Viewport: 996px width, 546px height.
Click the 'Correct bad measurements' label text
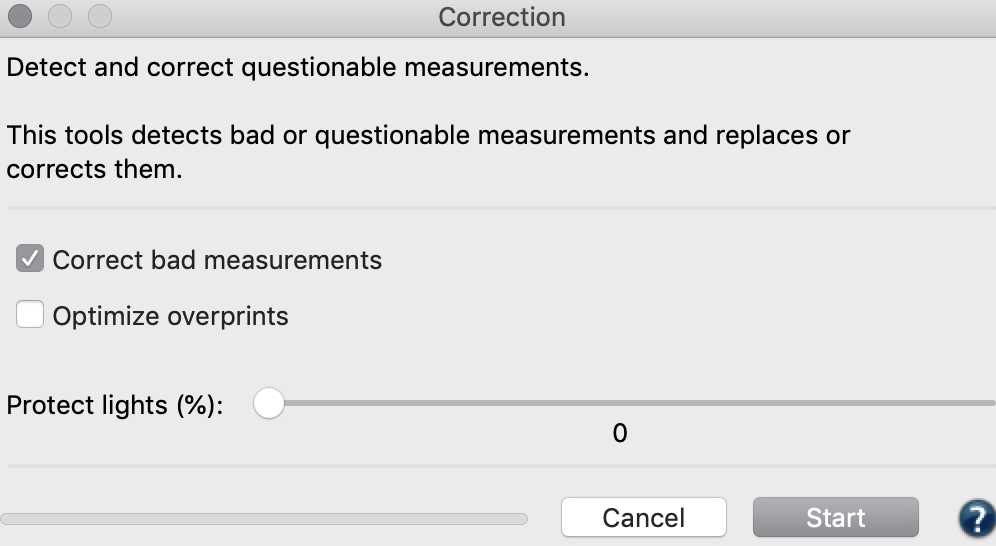coord(217,260)
